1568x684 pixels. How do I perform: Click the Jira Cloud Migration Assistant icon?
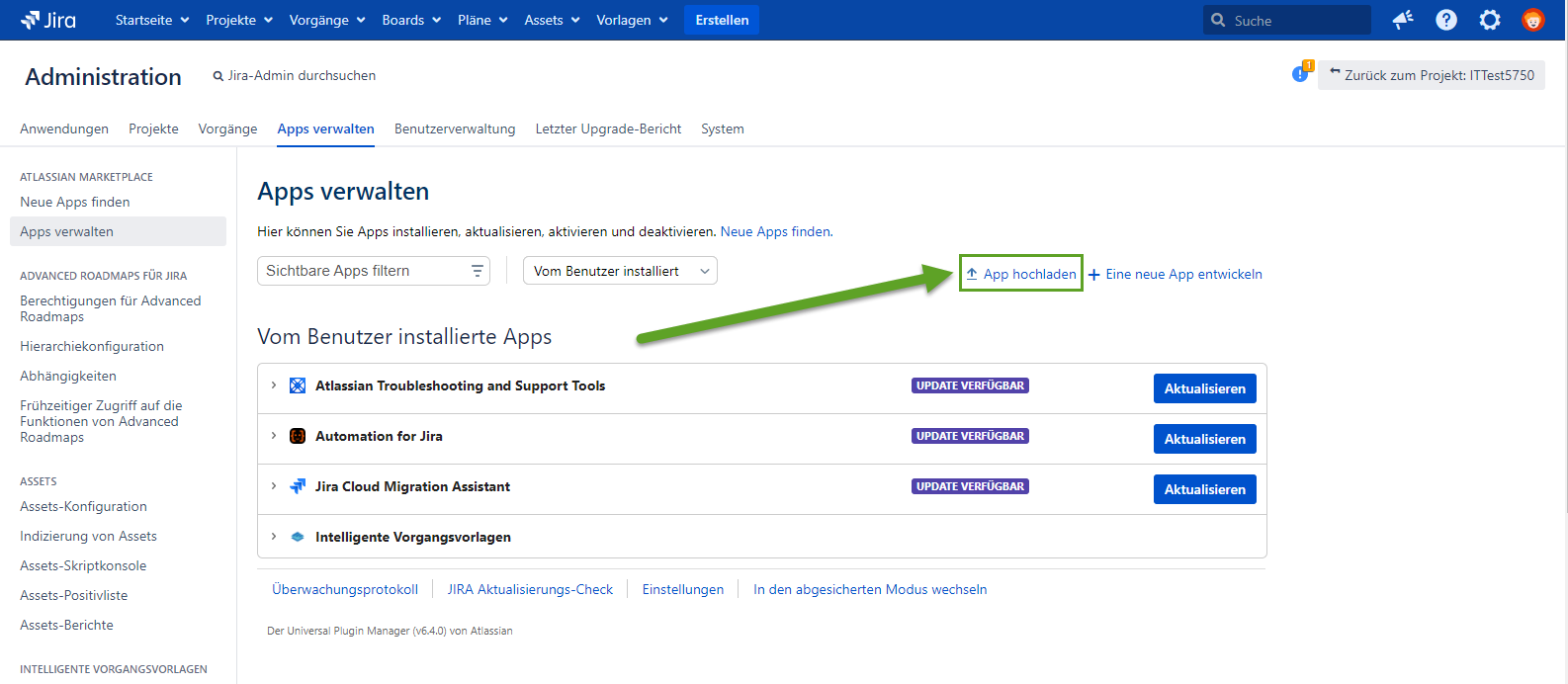[298, 486]
